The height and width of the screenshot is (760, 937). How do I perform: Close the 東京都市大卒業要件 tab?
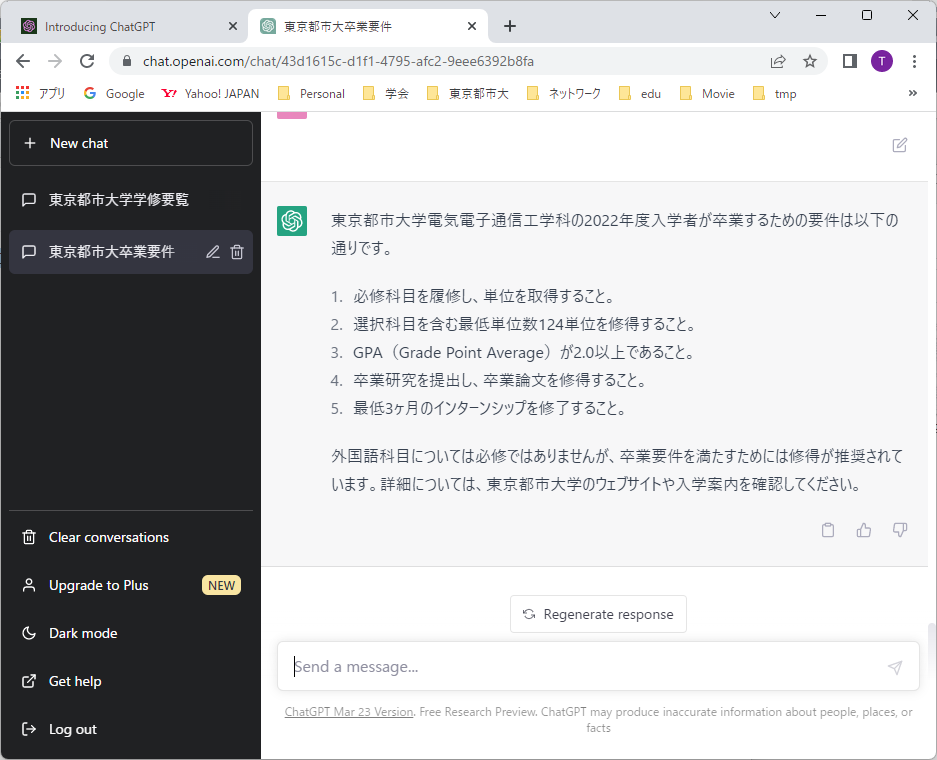[x=472, y=26]
